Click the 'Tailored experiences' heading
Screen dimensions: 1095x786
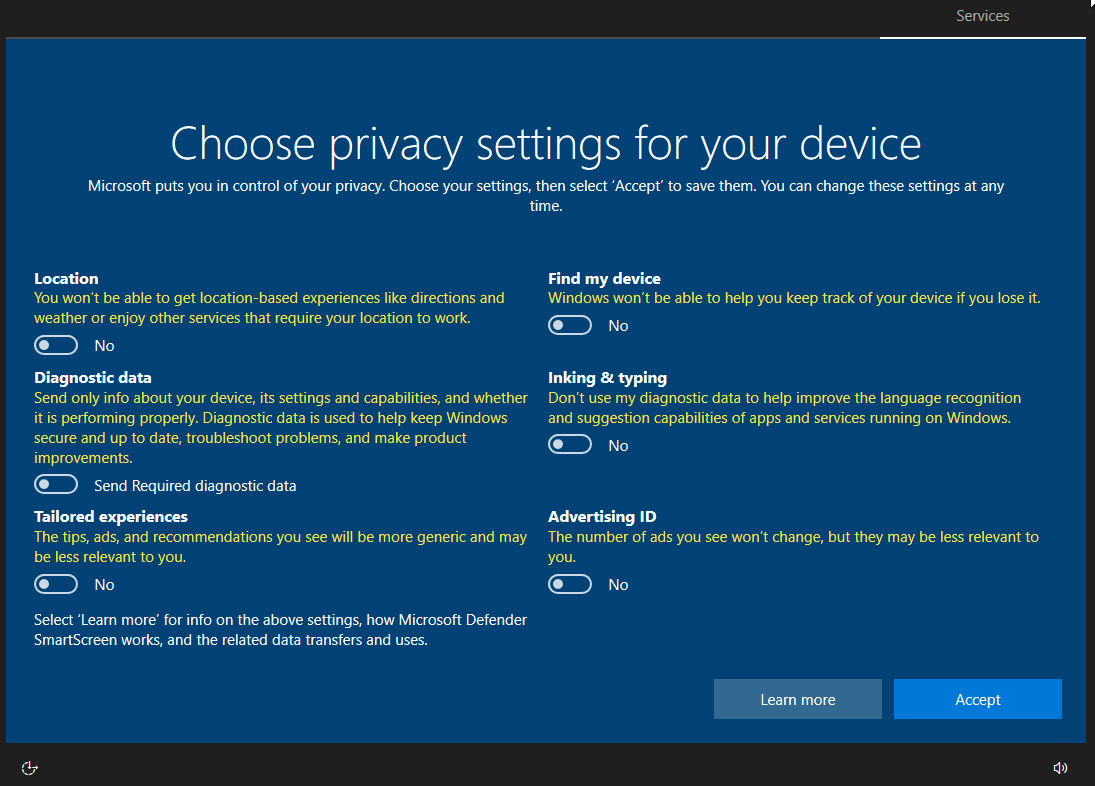(111, 517)
